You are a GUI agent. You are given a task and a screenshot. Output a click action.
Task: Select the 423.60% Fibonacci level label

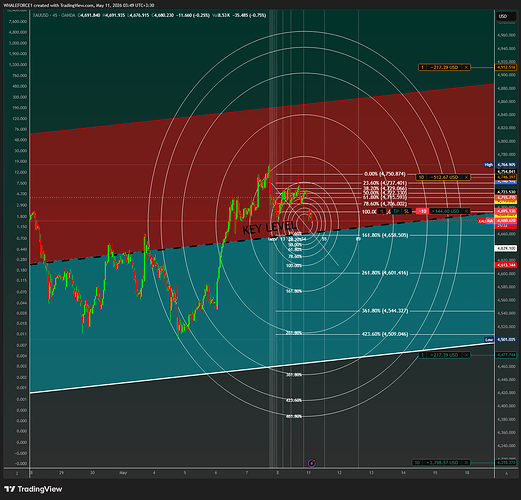click(x=385, y=334)
